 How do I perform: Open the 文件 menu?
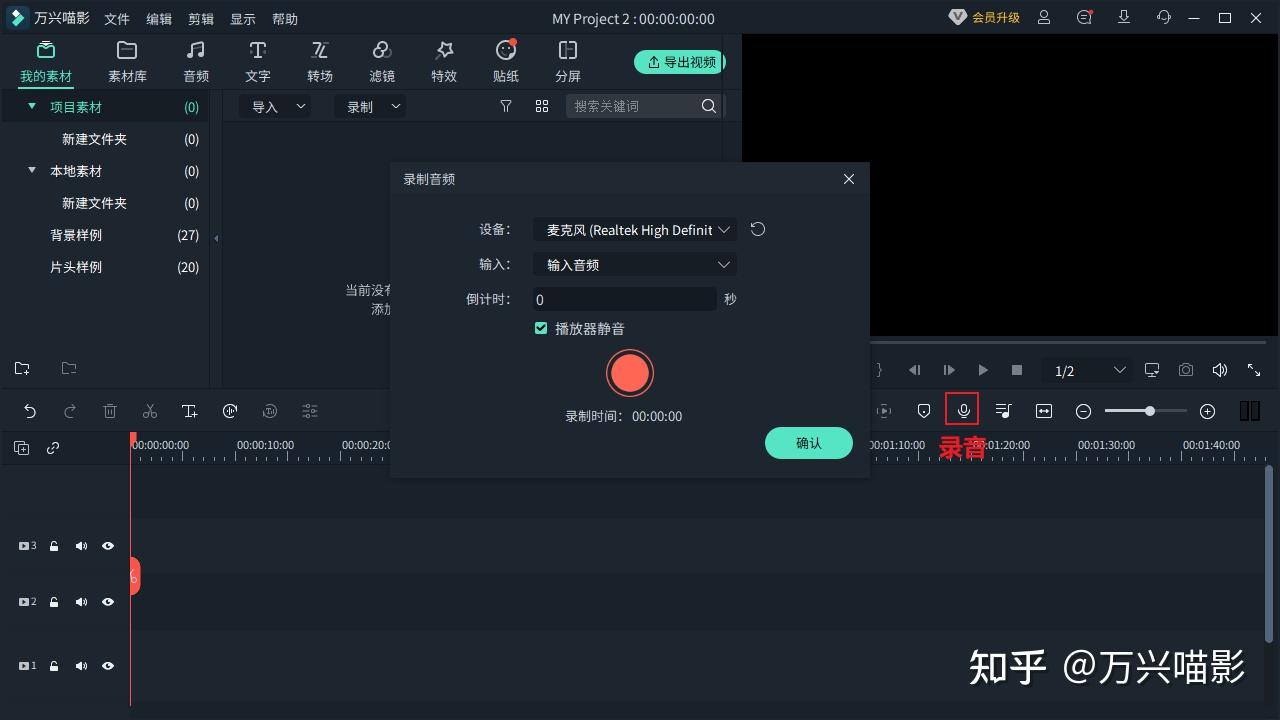click(117, 19)
